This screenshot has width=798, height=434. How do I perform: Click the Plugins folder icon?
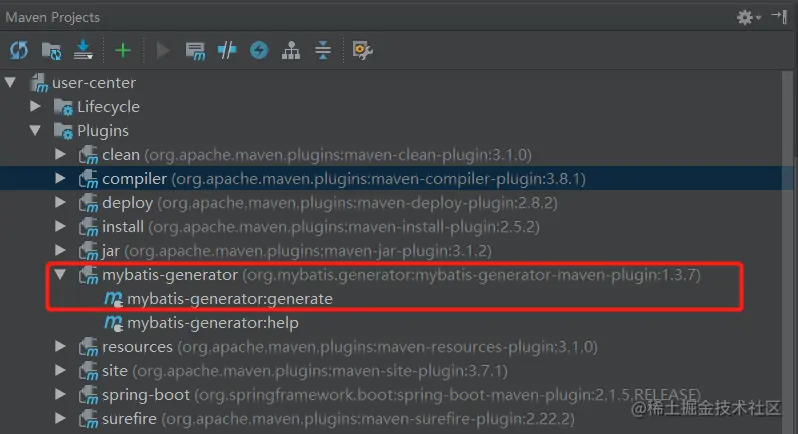[64, 131]
